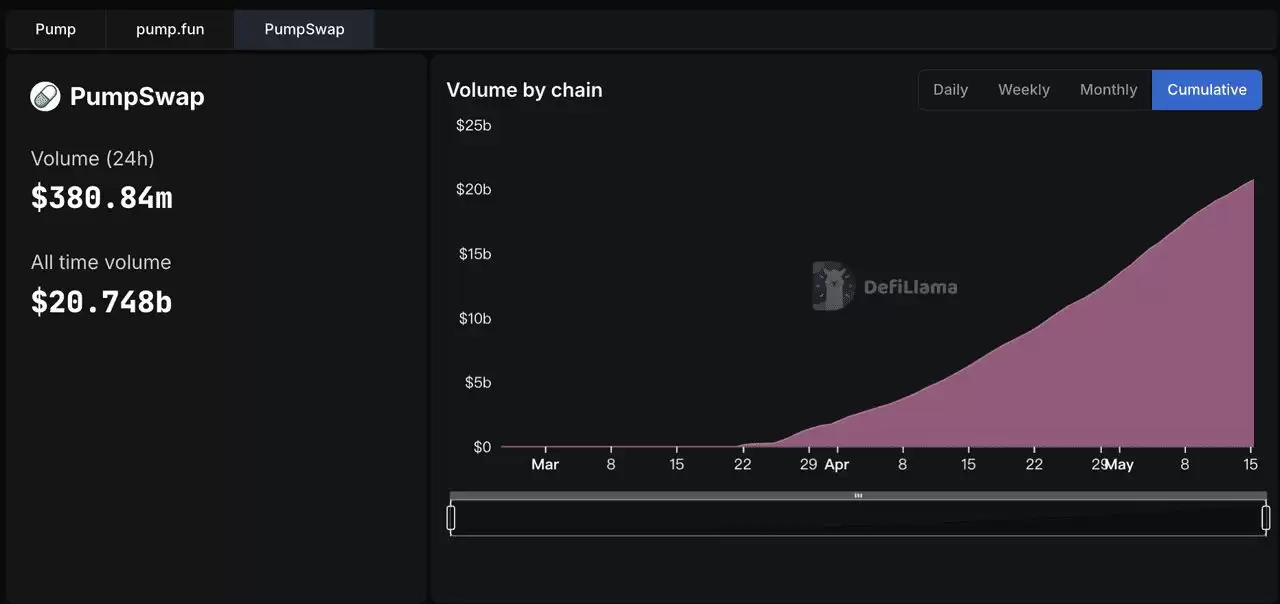Select the Monthly volume view

click(x=1108, y=89)
